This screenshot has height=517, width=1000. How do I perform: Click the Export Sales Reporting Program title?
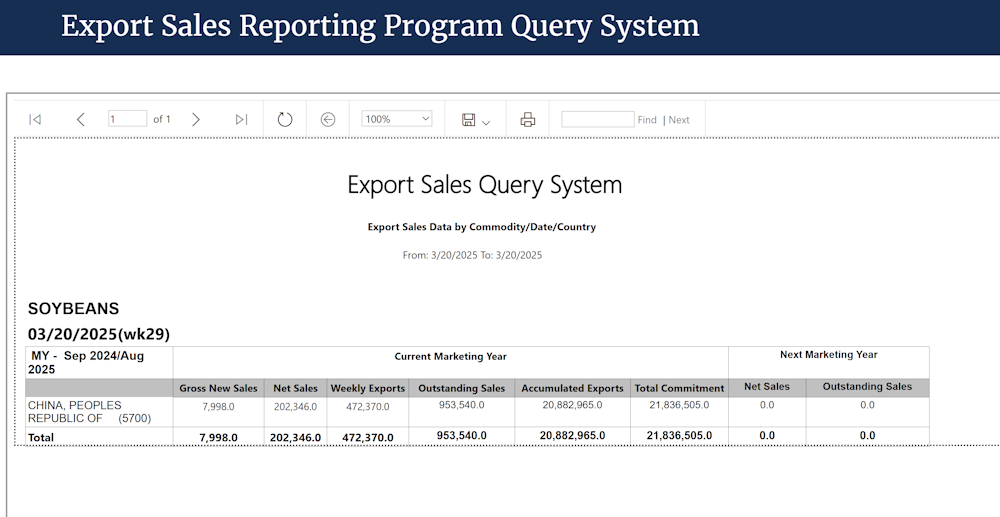380,26
